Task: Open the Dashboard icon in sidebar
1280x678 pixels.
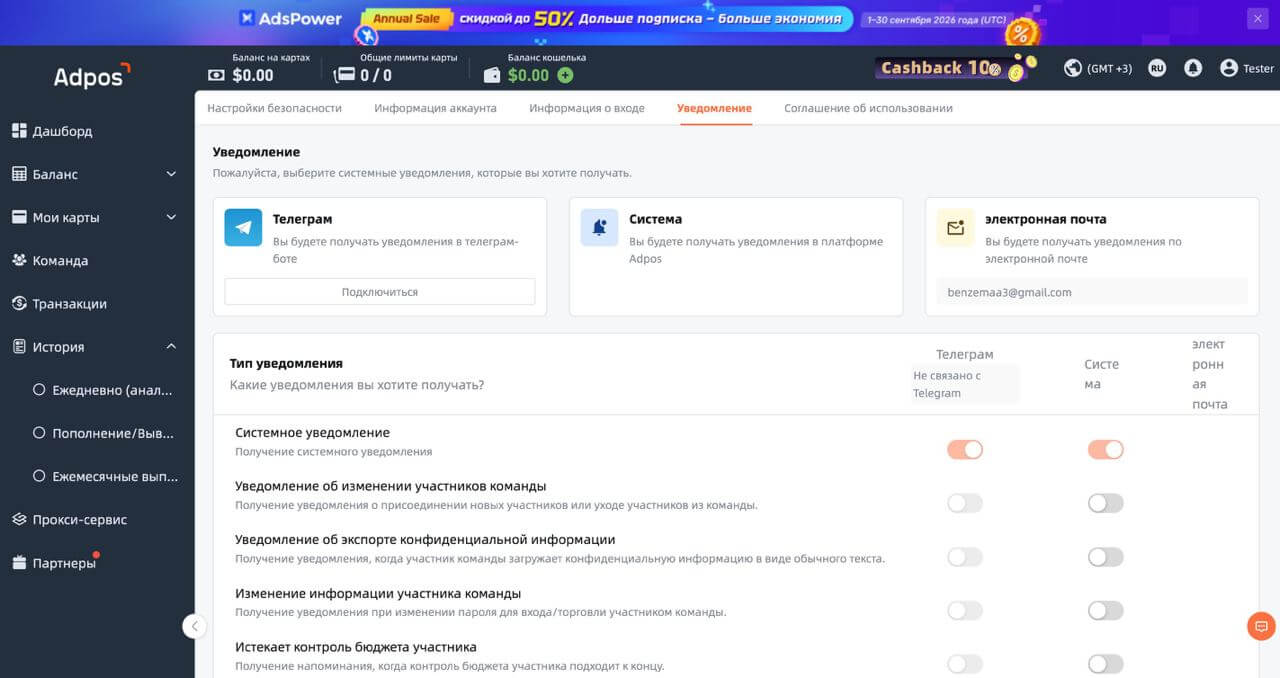Action: 19,131
